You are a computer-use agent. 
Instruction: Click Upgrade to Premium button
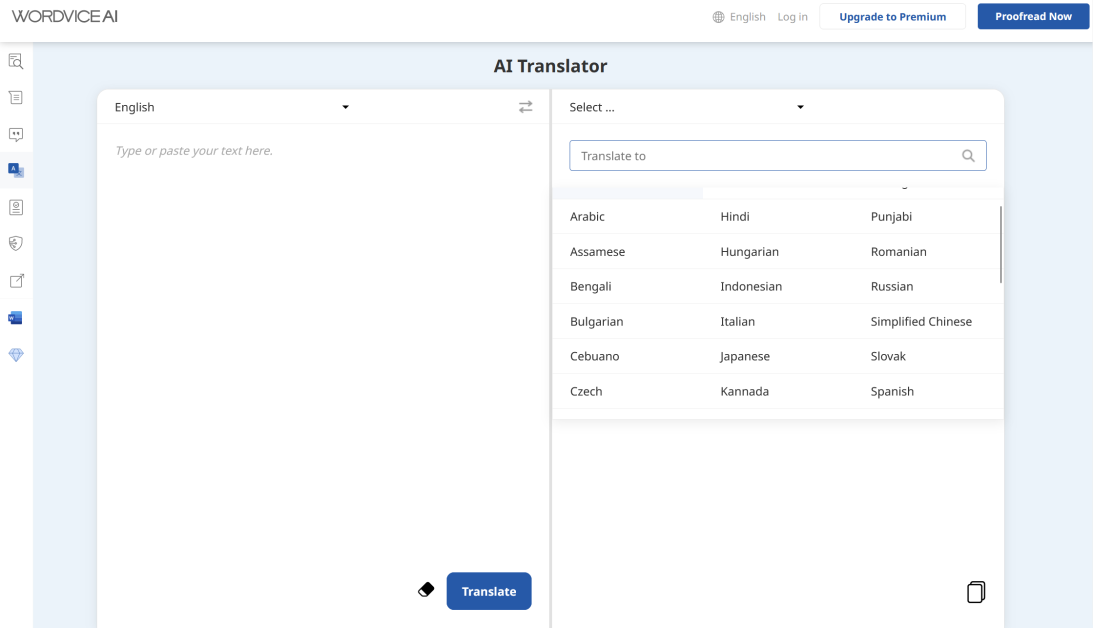[x=892, y=17]
